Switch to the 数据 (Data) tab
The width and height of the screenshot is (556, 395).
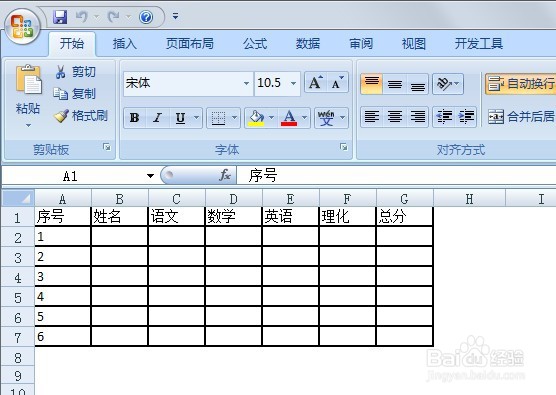point(308,44)
